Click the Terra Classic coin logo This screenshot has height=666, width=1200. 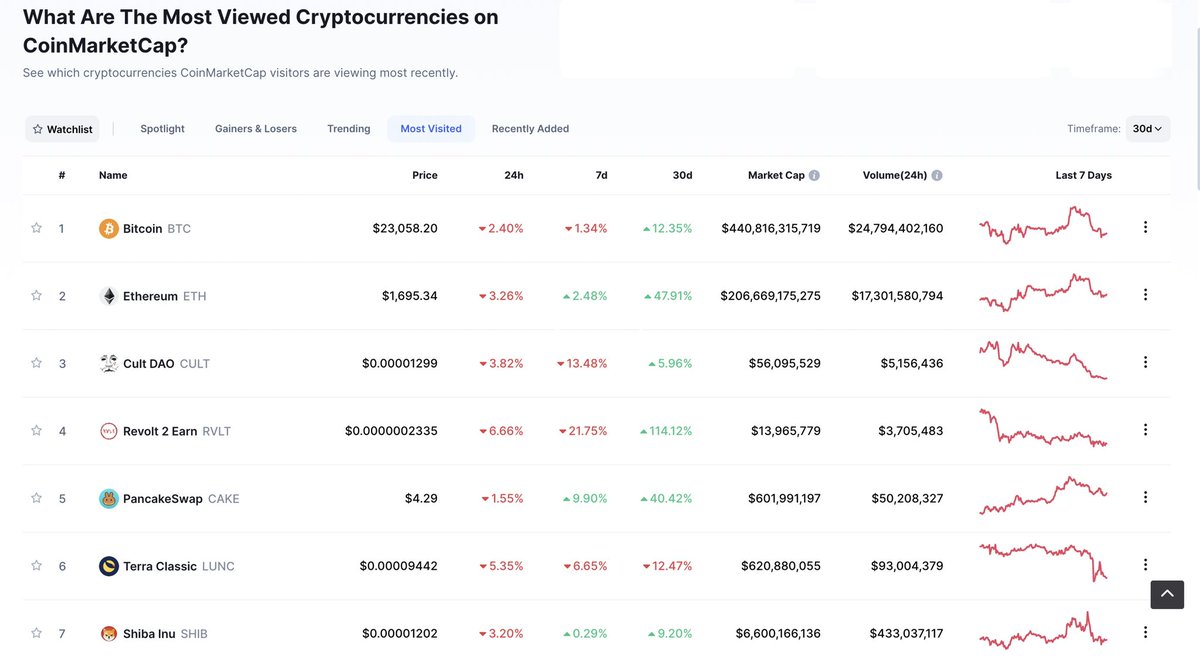click(109, 566)
